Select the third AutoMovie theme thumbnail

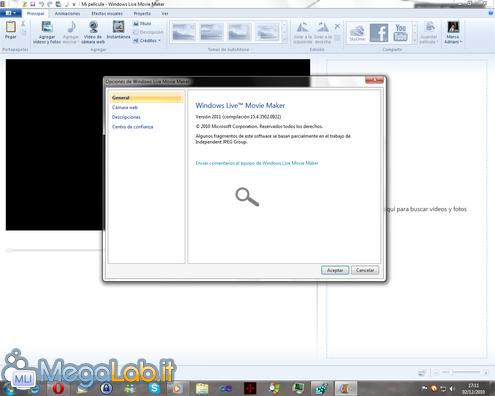coord(239,32)
